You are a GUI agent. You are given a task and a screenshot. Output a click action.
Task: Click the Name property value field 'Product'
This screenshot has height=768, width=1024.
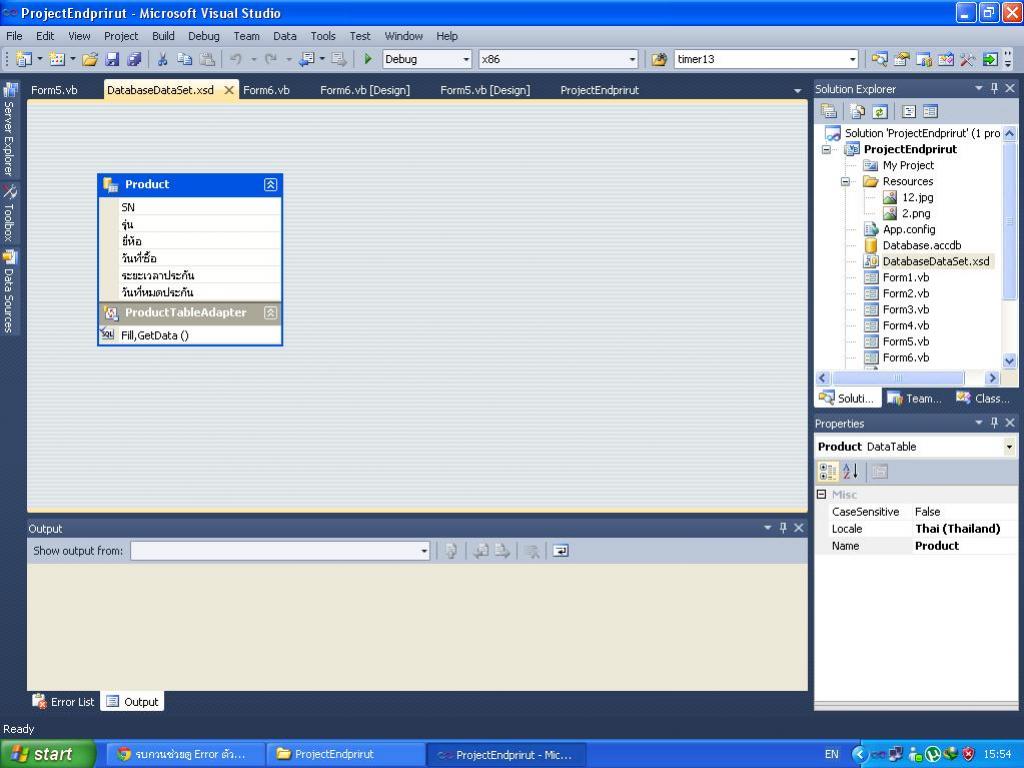click(964, 546)
